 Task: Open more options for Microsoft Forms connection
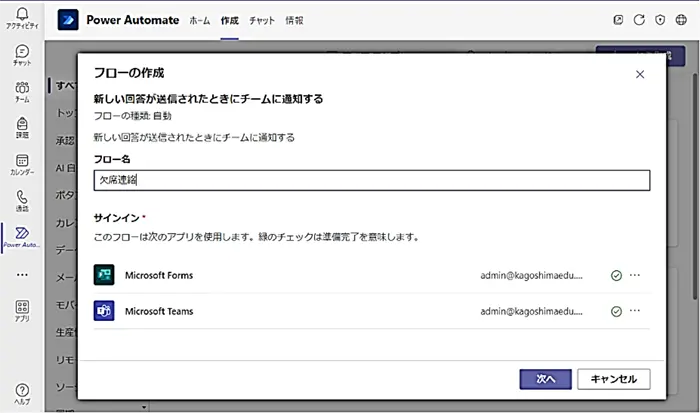tap(635, 275)
